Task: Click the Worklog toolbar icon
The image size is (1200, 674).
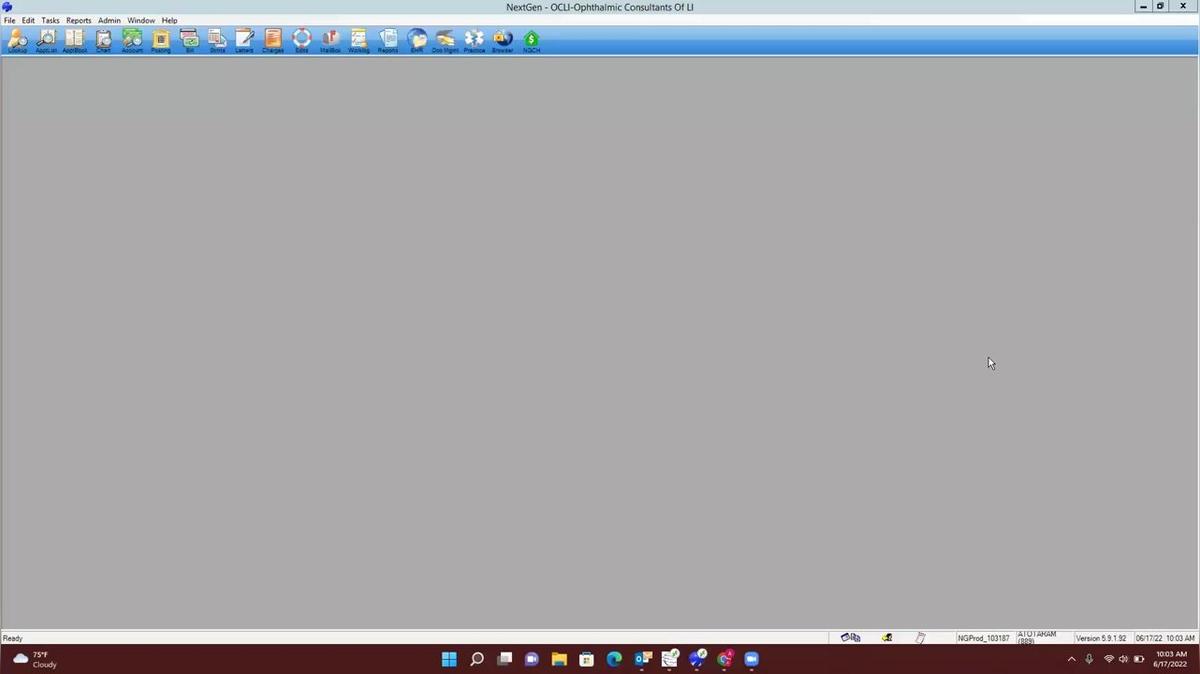Action: coord(358,40)
